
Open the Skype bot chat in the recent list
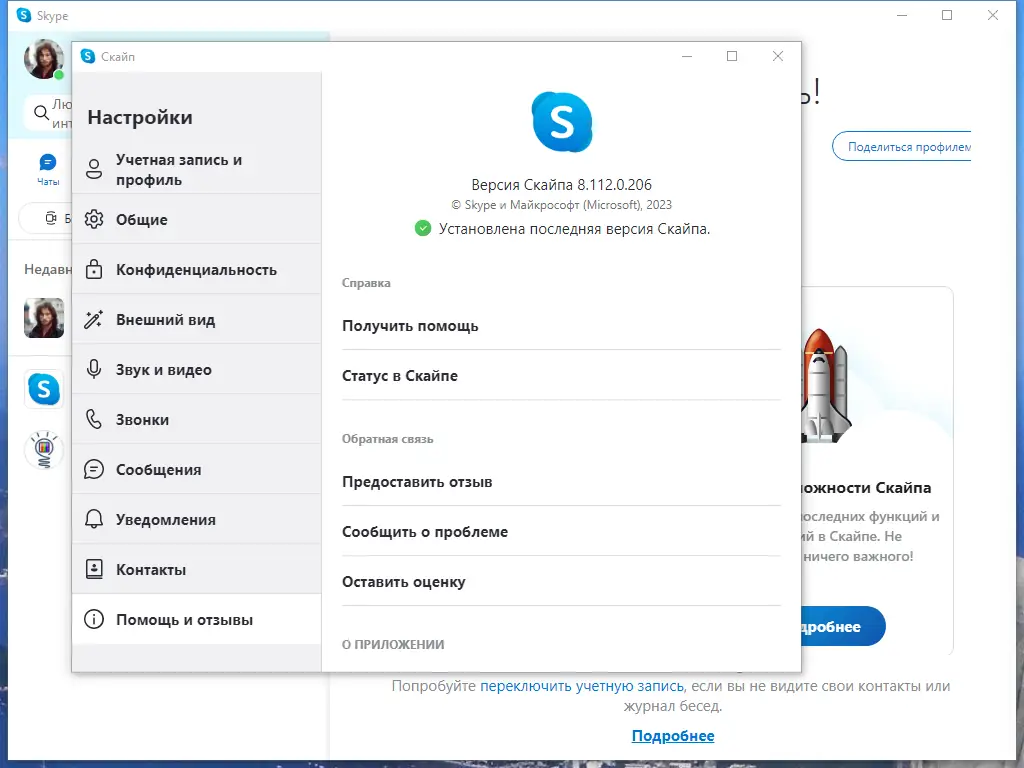point(44,389)
